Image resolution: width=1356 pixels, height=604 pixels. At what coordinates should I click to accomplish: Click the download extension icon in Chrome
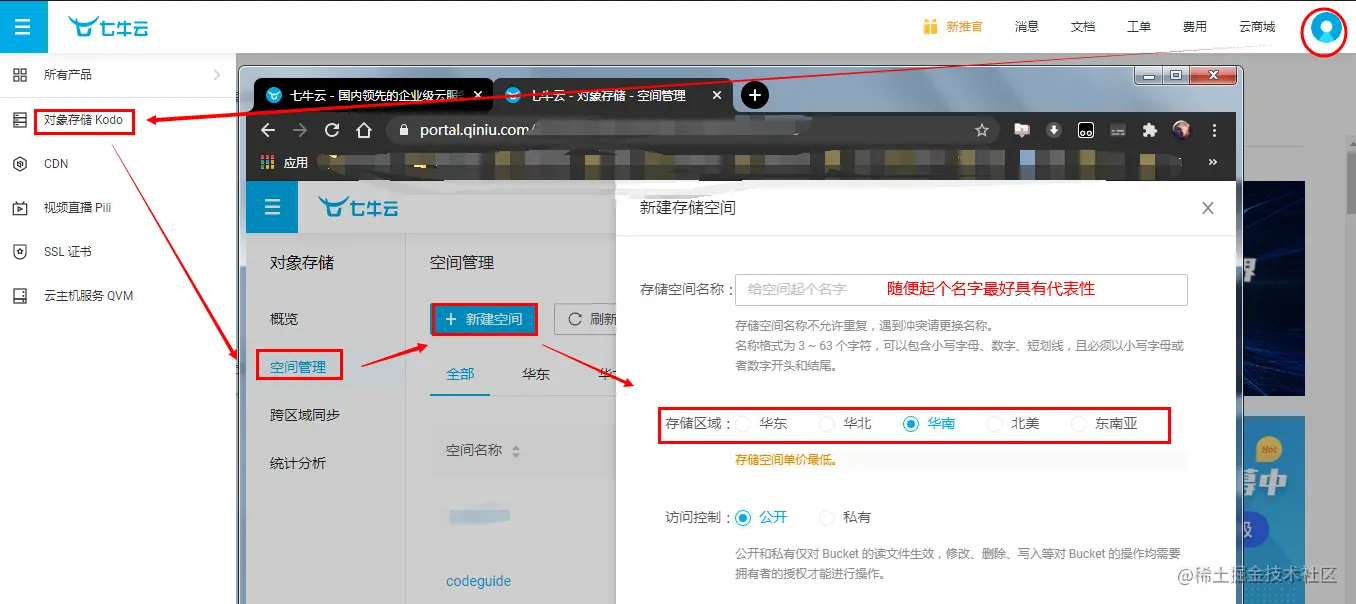pos(1054,130)
